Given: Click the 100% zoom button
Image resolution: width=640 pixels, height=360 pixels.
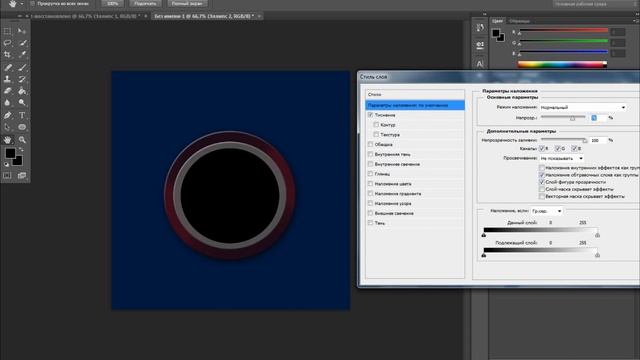Looking at the screenshot, I should click(112, 4).
